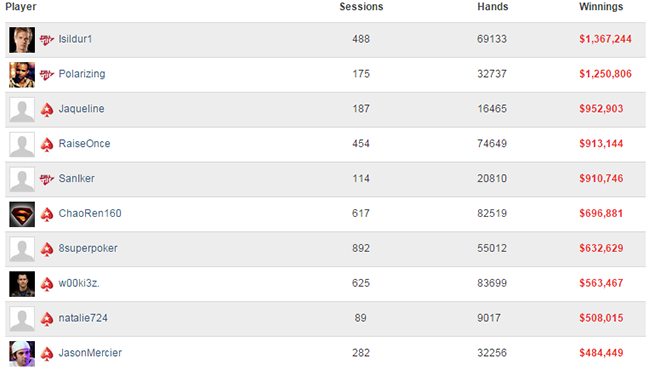Open the RaiseOnce player link
This screenshot has width=650, height=370.
point(84,143)
